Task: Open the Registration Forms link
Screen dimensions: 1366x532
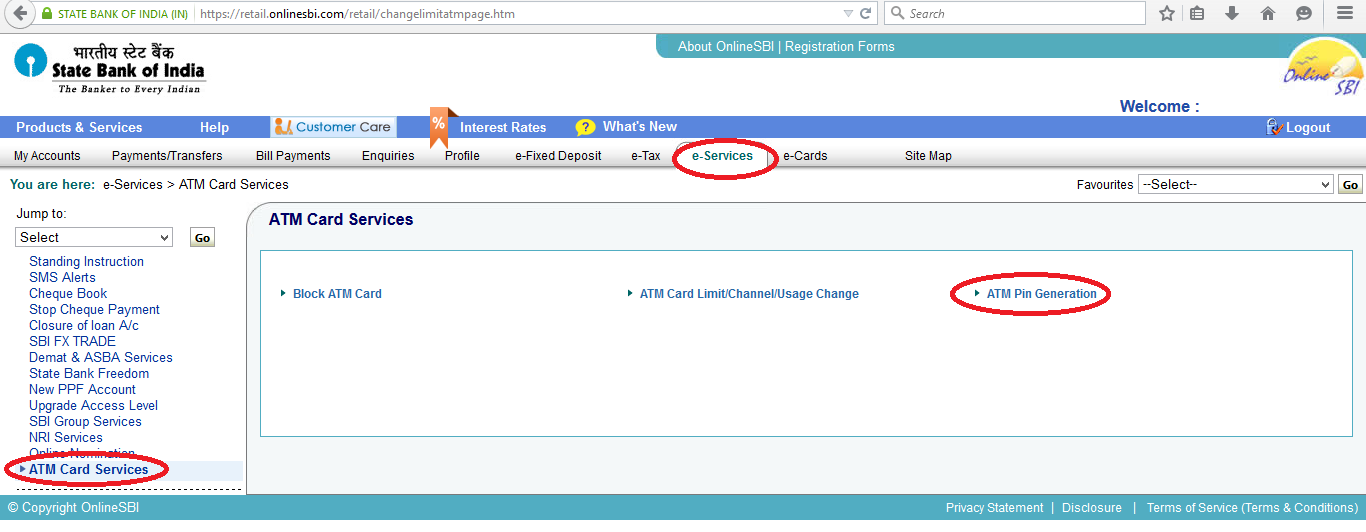Action: (x=840, y=46)
